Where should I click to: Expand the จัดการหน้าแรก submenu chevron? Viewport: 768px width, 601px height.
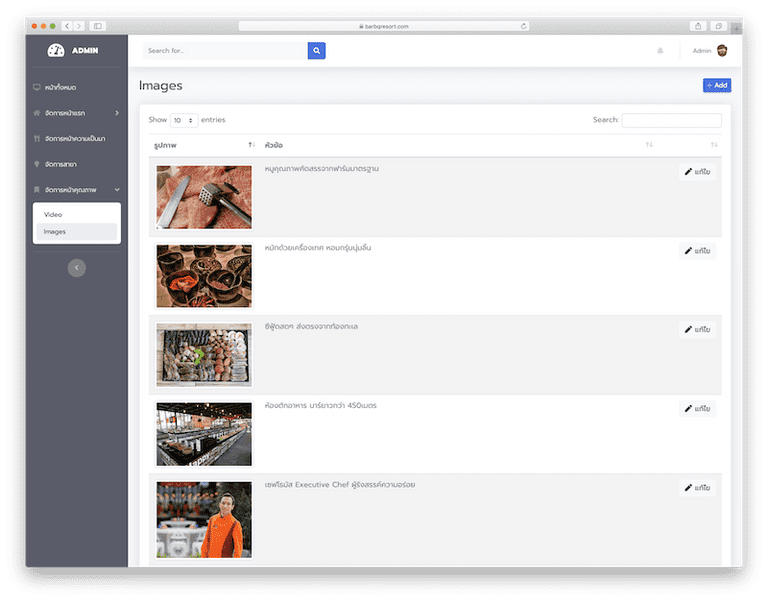click(x=117, y=113)
